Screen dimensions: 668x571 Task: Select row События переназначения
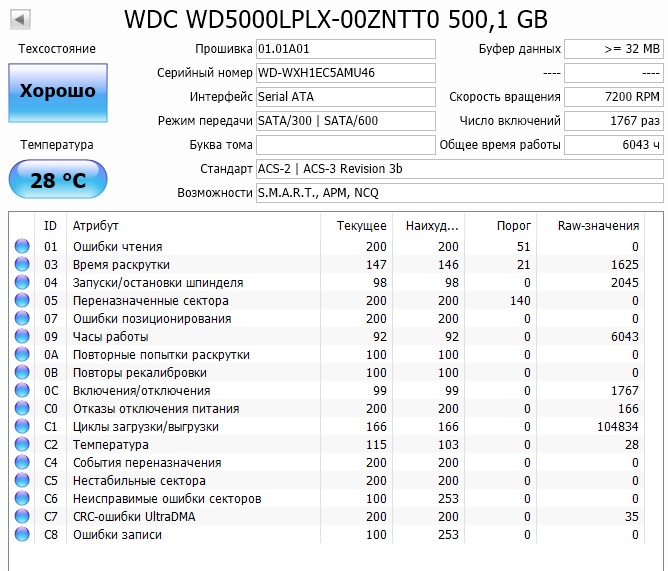pyautogui.click(x=326, y=462)
